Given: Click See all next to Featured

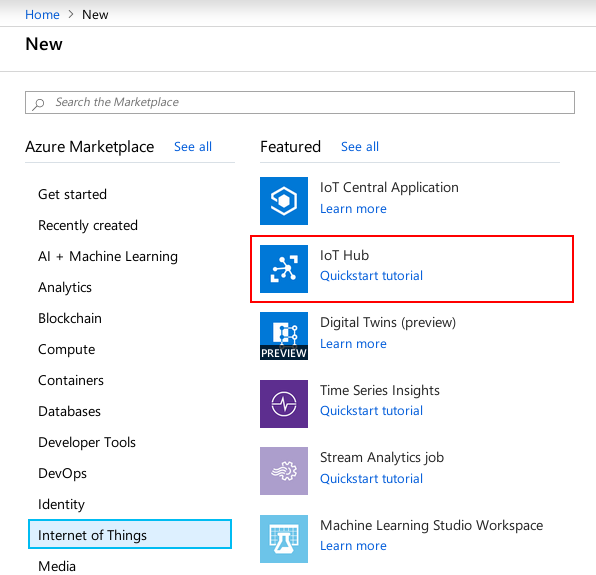Looking at the screenshot, I should (x=360, y=147).
